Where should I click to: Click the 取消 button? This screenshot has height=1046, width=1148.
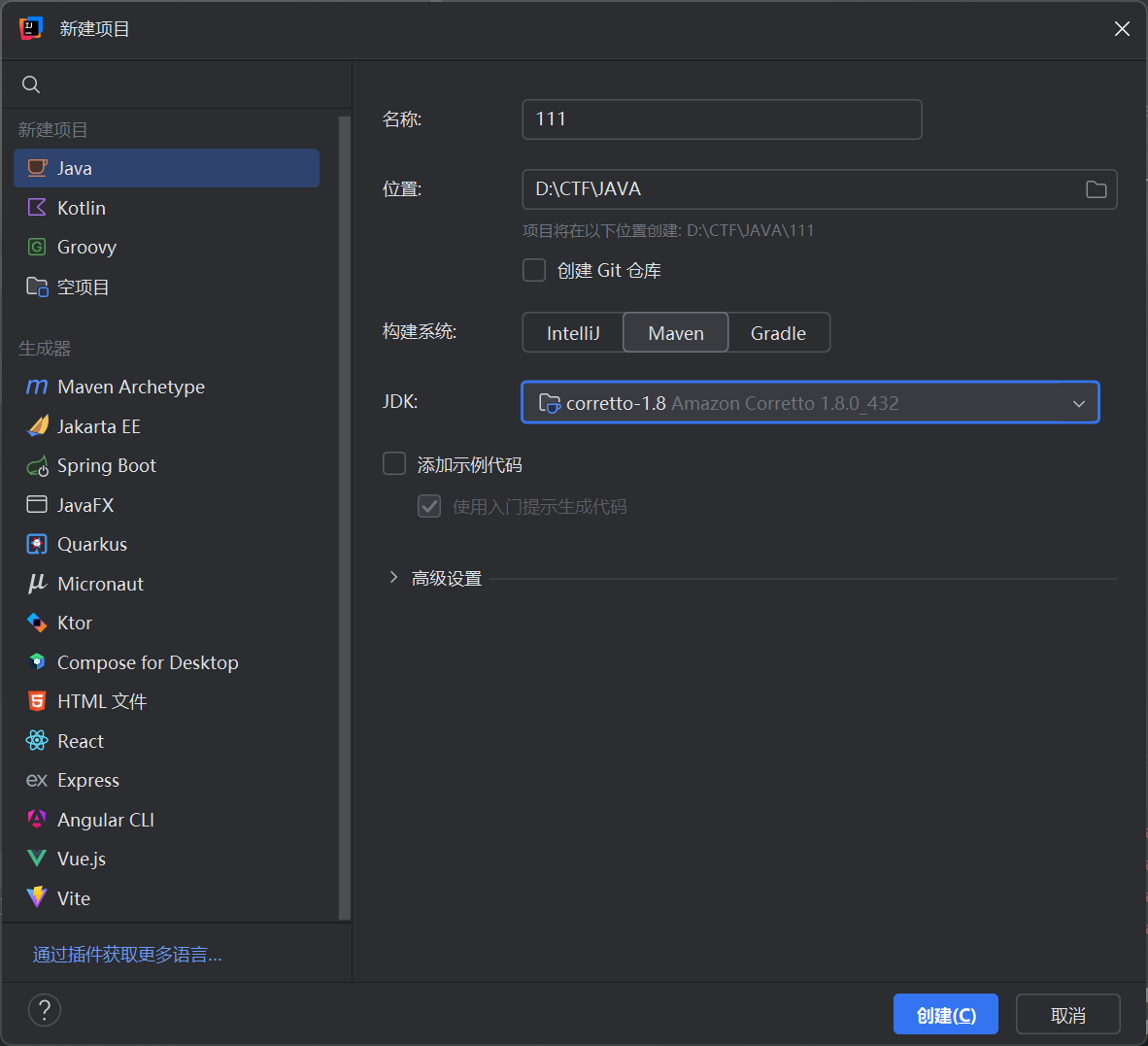click(1067, 1015)
